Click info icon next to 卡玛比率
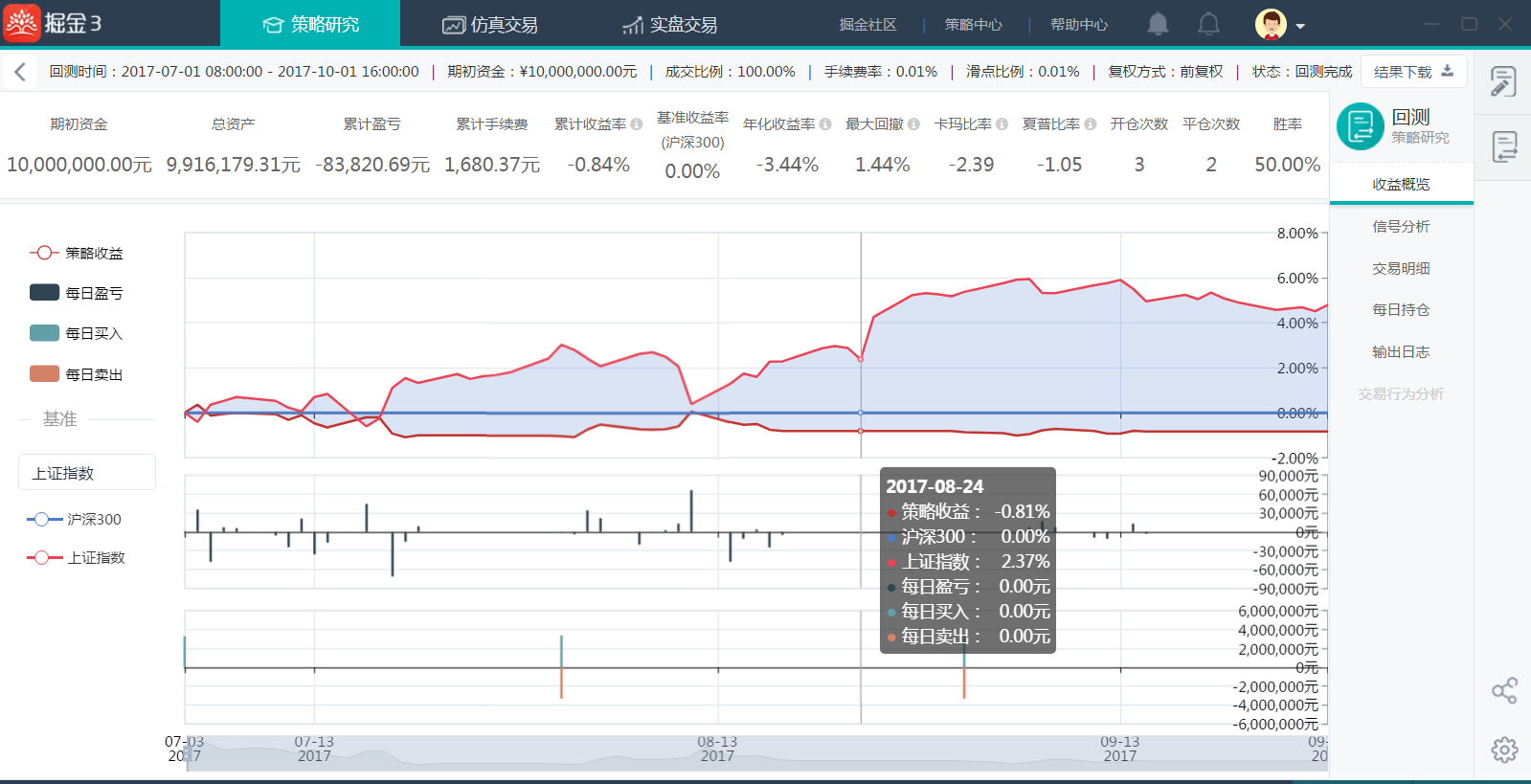 click(1002, 124)
